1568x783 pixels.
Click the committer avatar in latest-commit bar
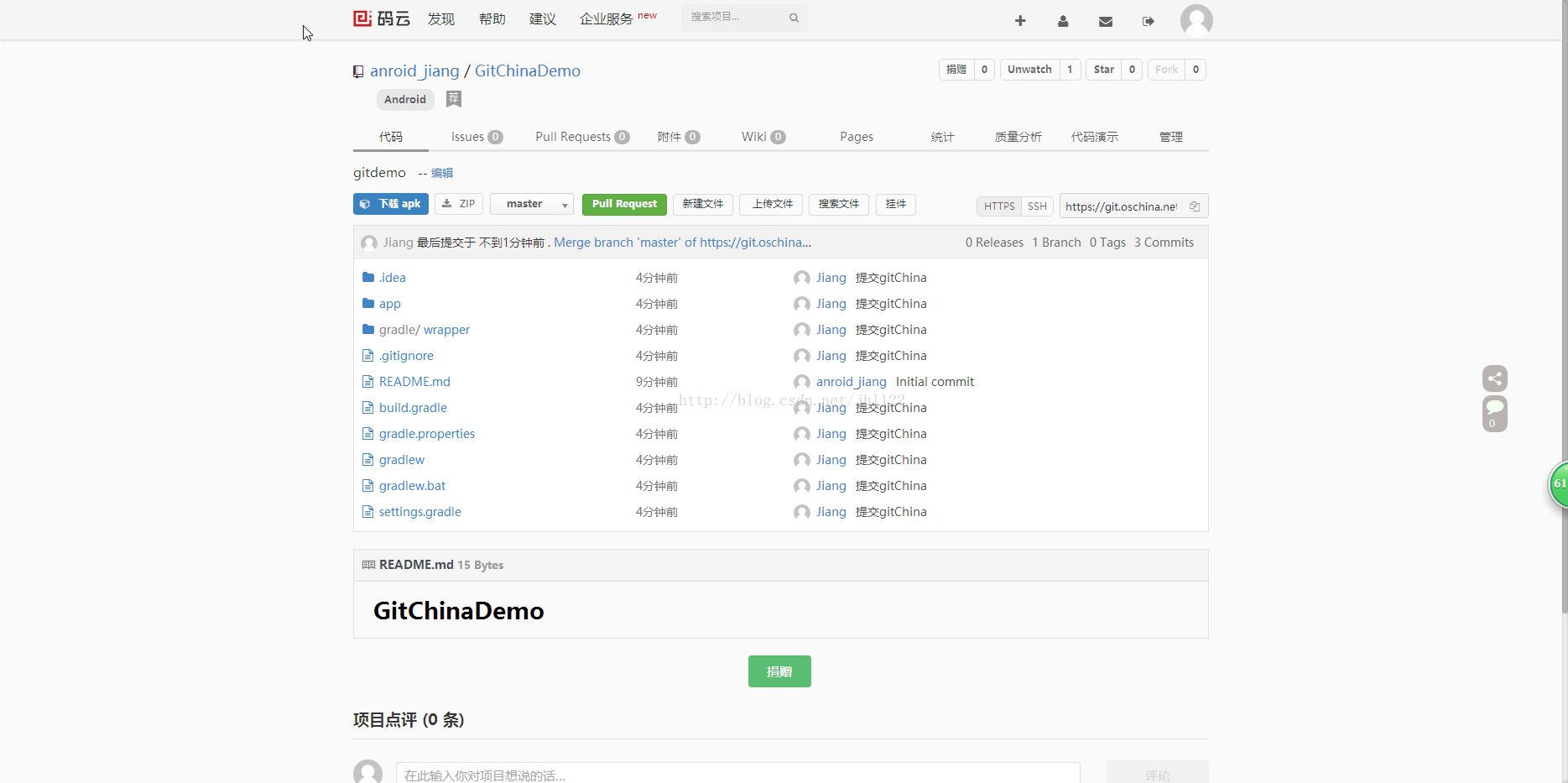(369, 243)
